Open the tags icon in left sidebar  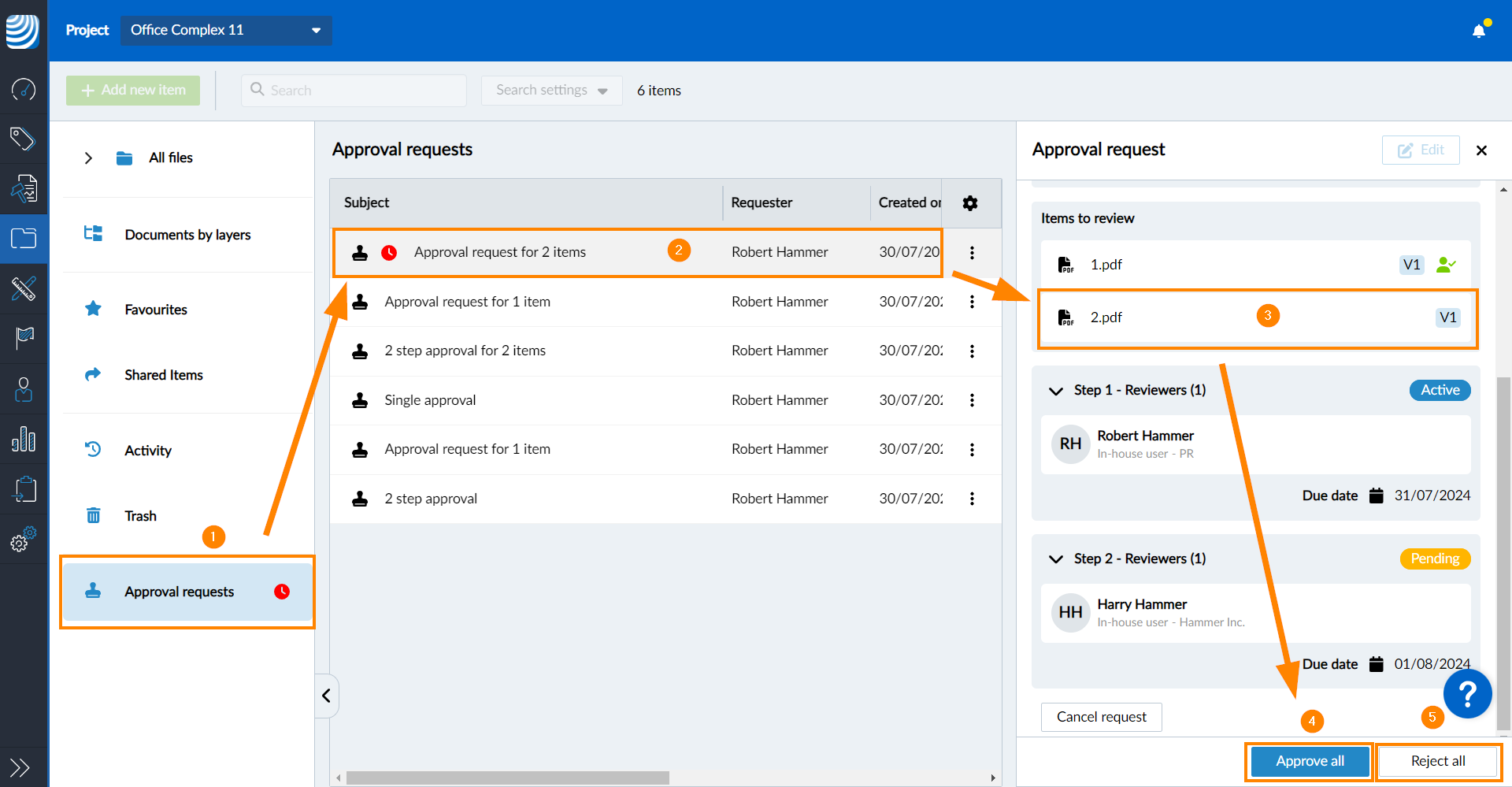[x=24, y=139]
